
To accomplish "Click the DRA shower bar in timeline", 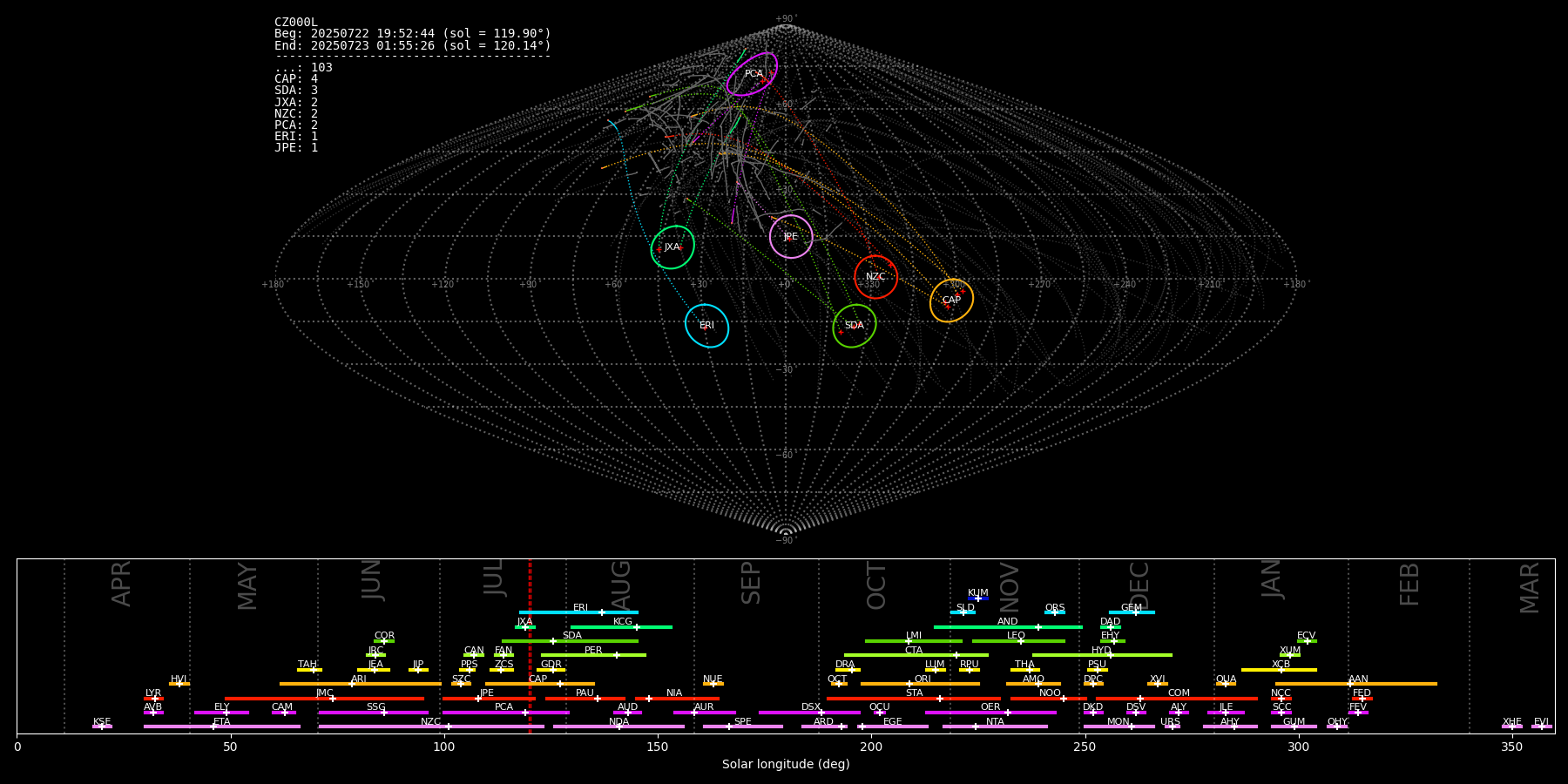I will [x=848, y=670].
